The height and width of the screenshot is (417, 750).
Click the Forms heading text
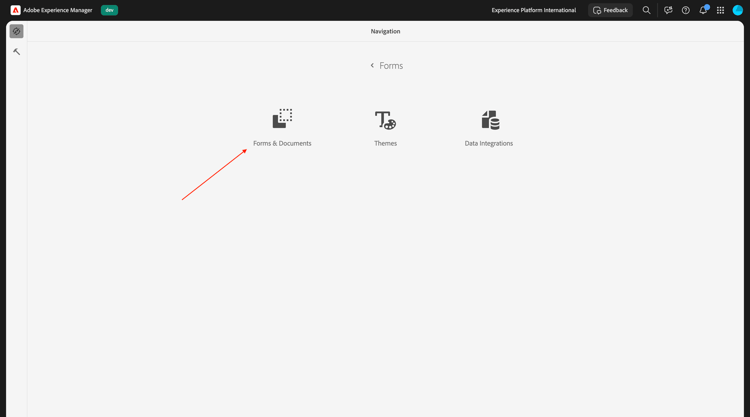(x=391, y=66)
